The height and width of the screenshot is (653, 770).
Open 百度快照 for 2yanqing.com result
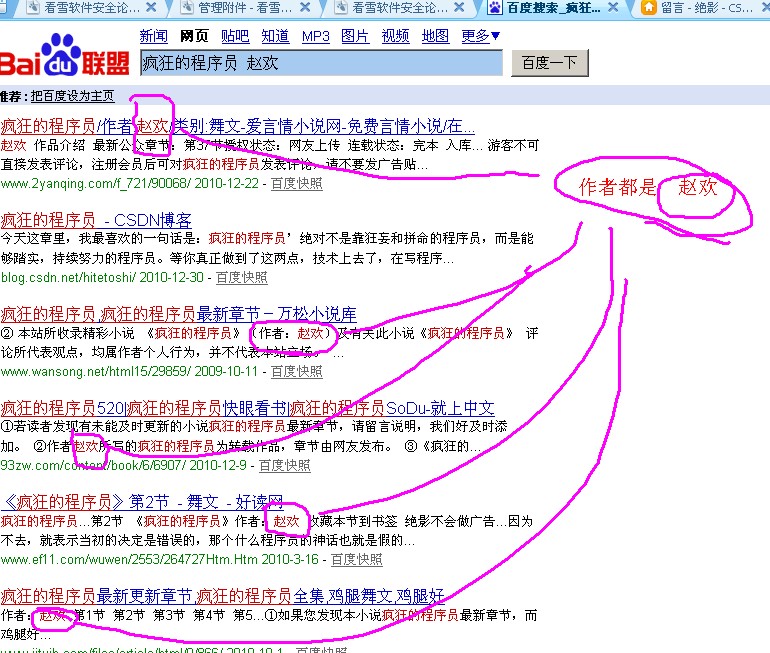point(297,184)
